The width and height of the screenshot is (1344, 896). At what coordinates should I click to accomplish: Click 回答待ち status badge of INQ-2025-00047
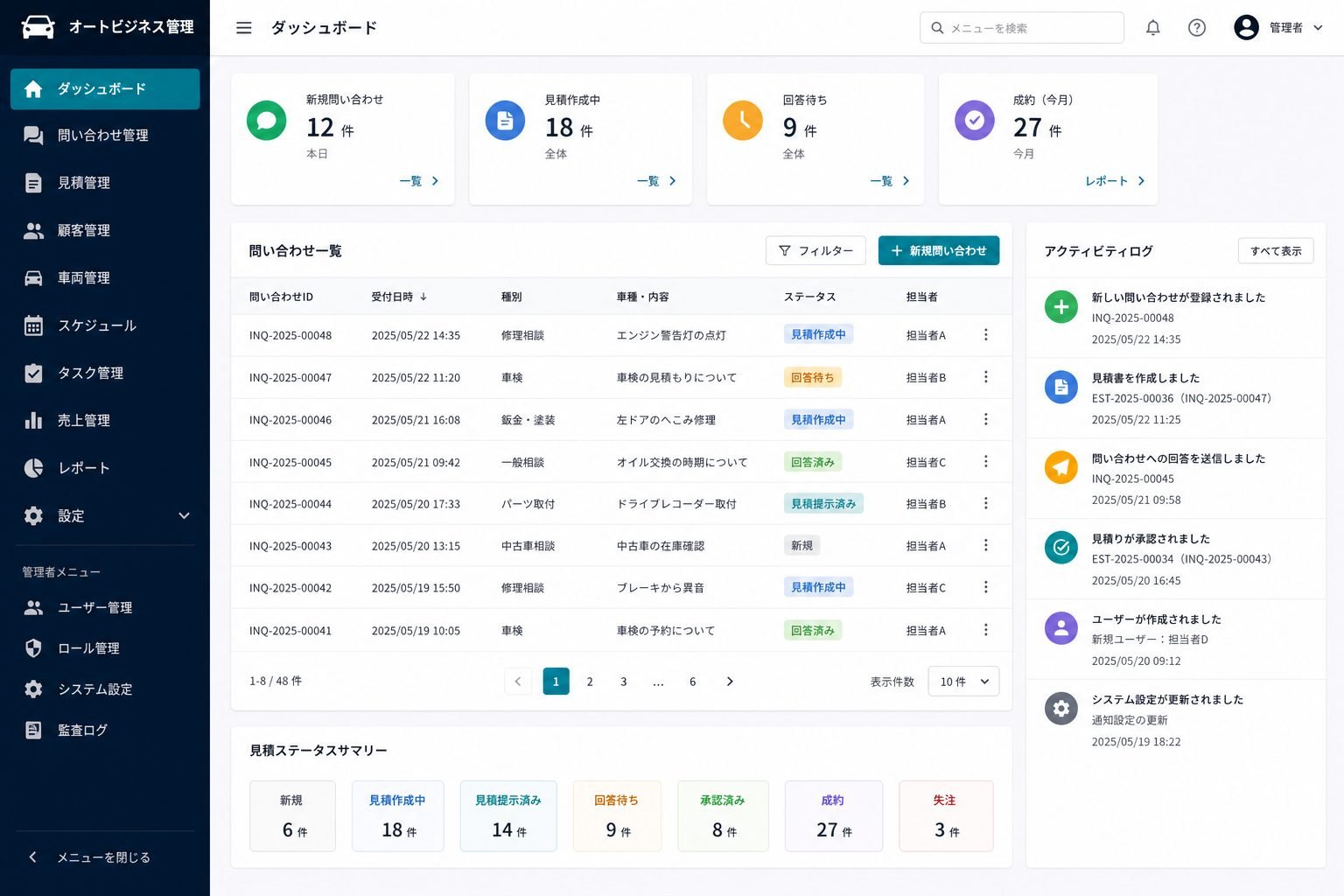(x=812, y=378)
